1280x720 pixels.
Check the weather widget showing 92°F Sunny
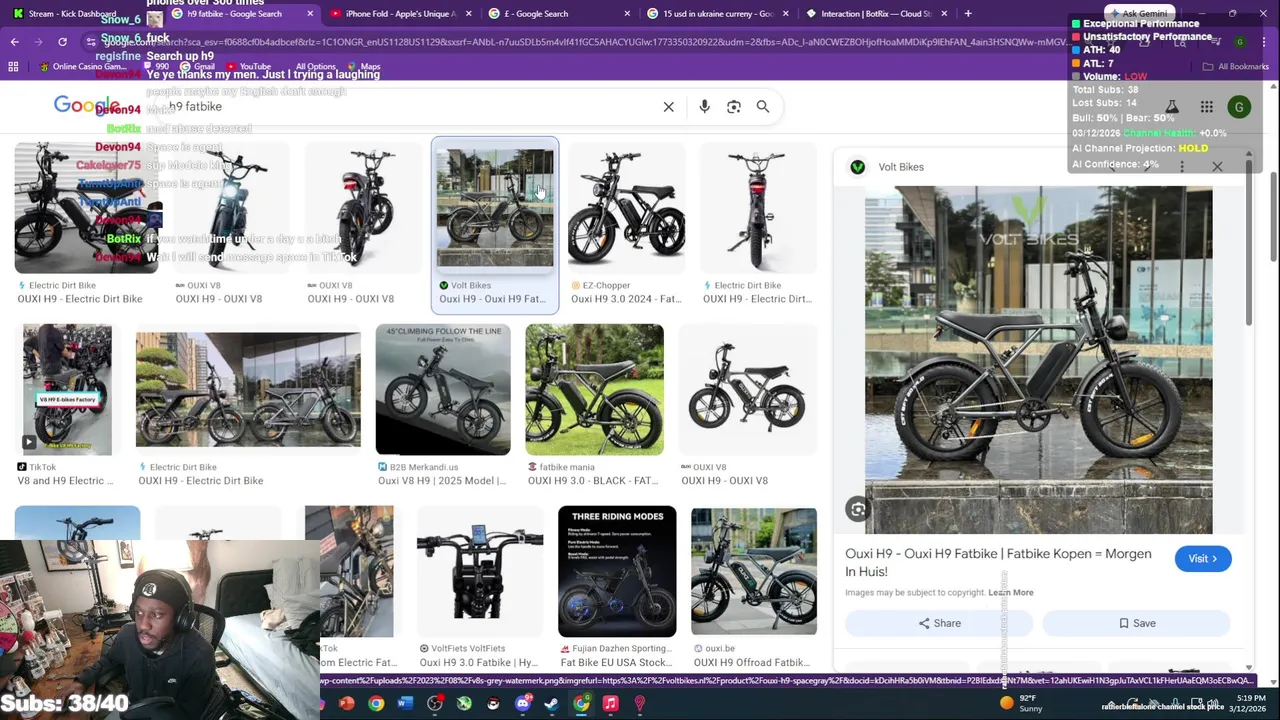pyautogui.click(x=1022, y=704)
